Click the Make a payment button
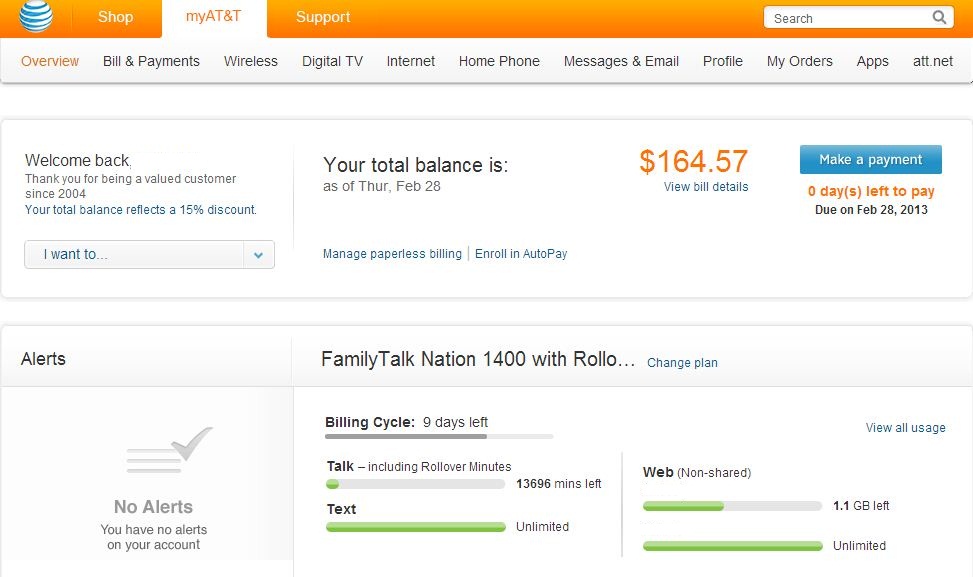 click(x=871, y=159)
